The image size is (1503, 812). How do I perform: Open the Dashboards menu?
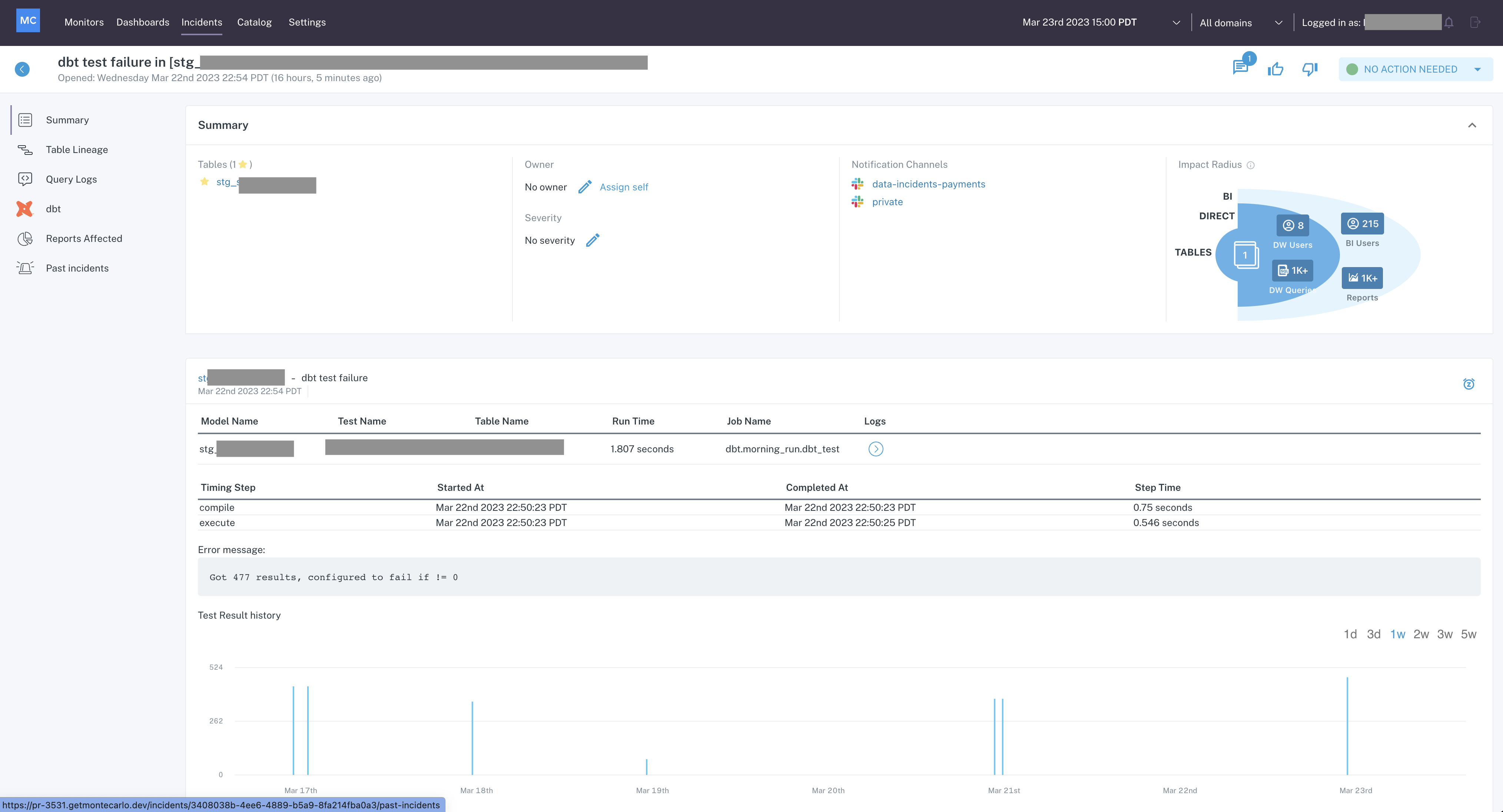pos(143,22)
